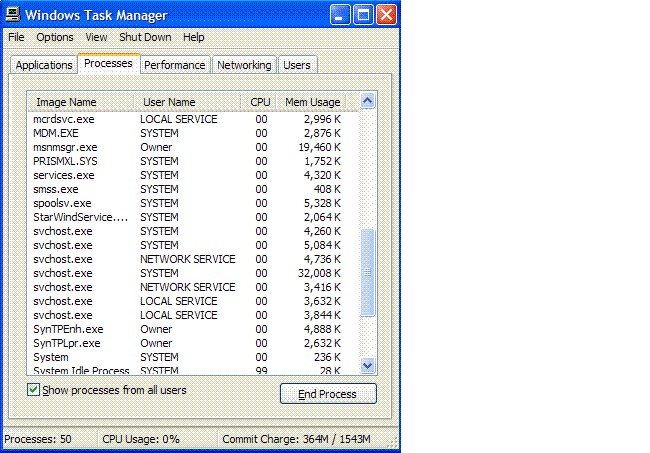Open the Options menu
The height and width of the screenshot is (453, 650).
point(55,37)
